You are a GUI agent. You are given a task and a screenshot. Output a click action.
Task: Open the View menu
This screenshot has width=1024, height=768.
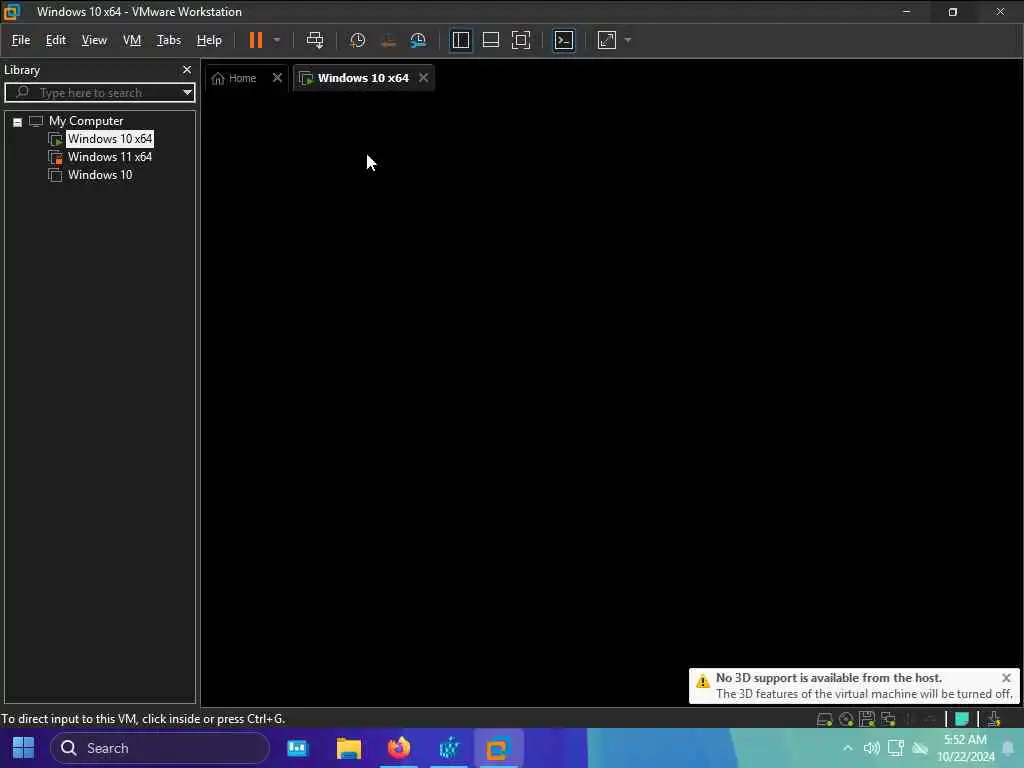pos(94,40)
